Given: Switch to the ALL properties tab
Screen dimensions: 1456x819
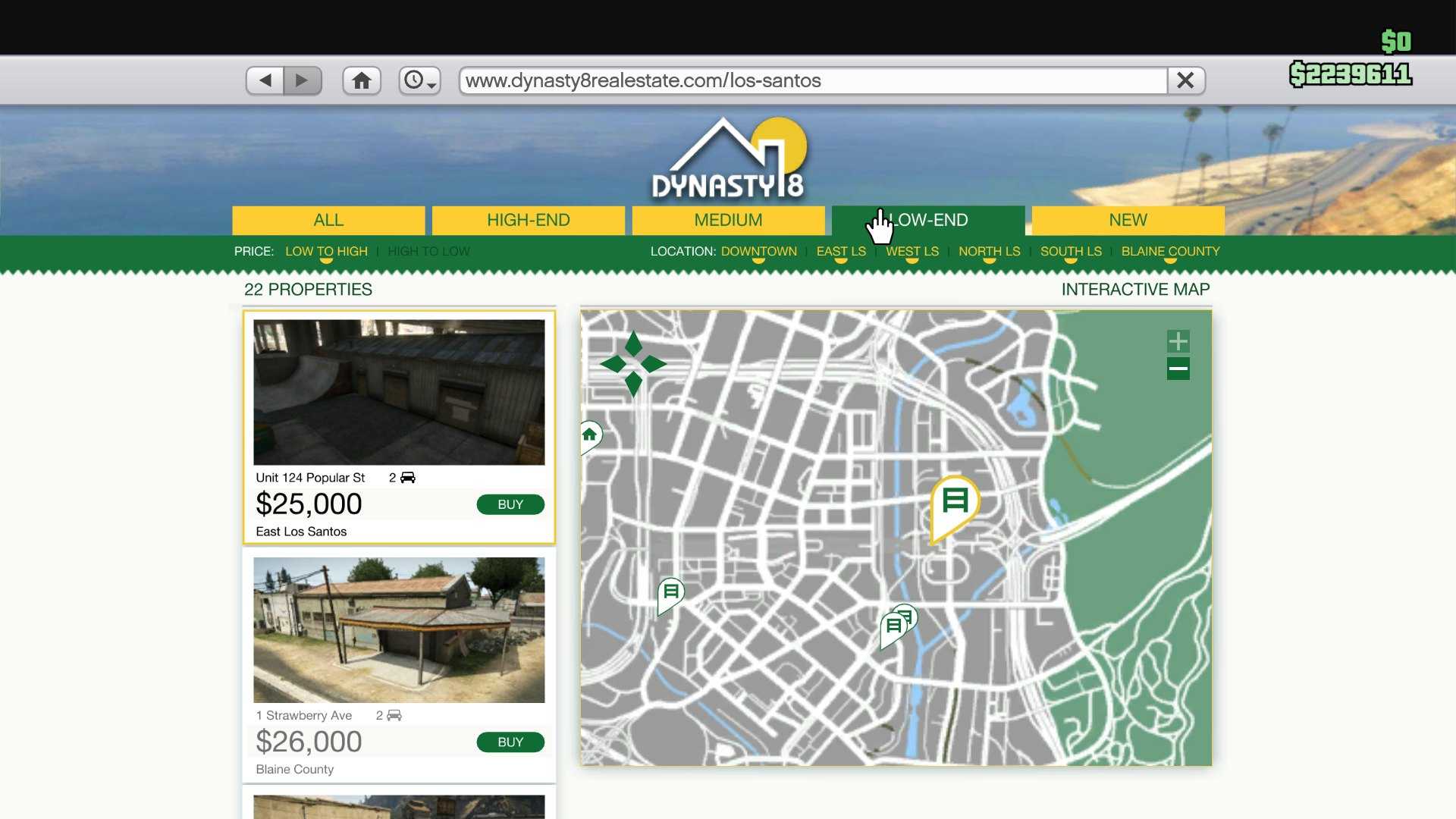Looking at the screenshot, I should (328, 220).
